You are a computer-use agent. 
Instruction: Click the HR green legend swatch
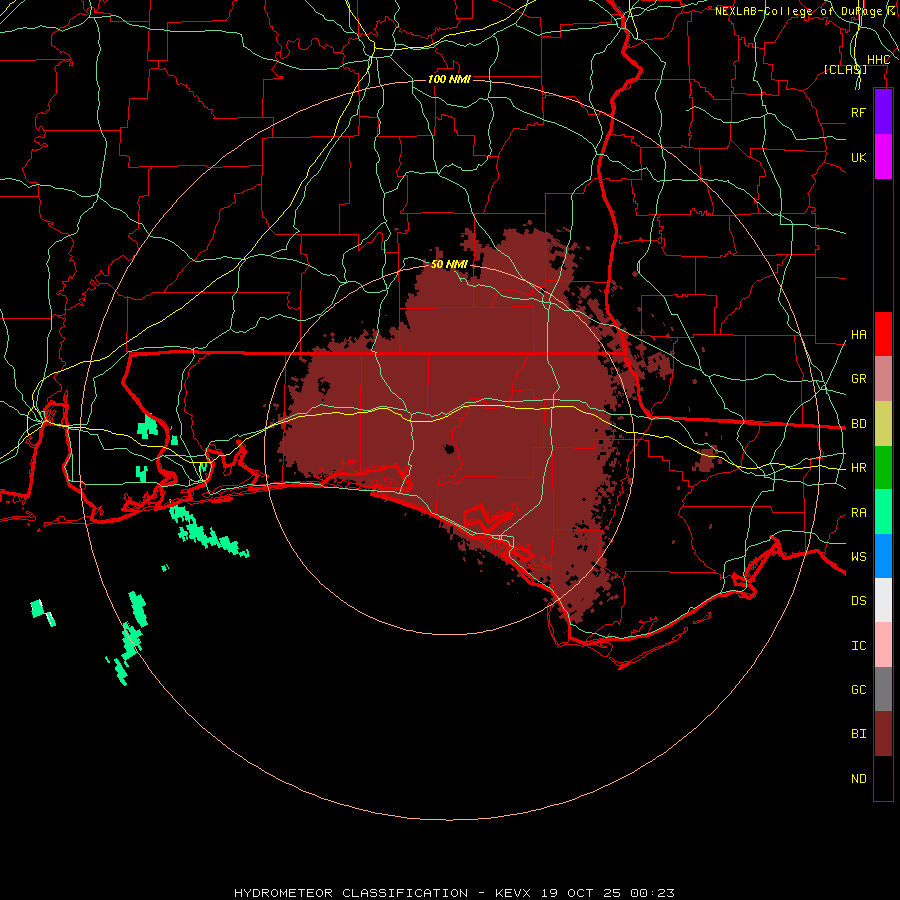883,468
